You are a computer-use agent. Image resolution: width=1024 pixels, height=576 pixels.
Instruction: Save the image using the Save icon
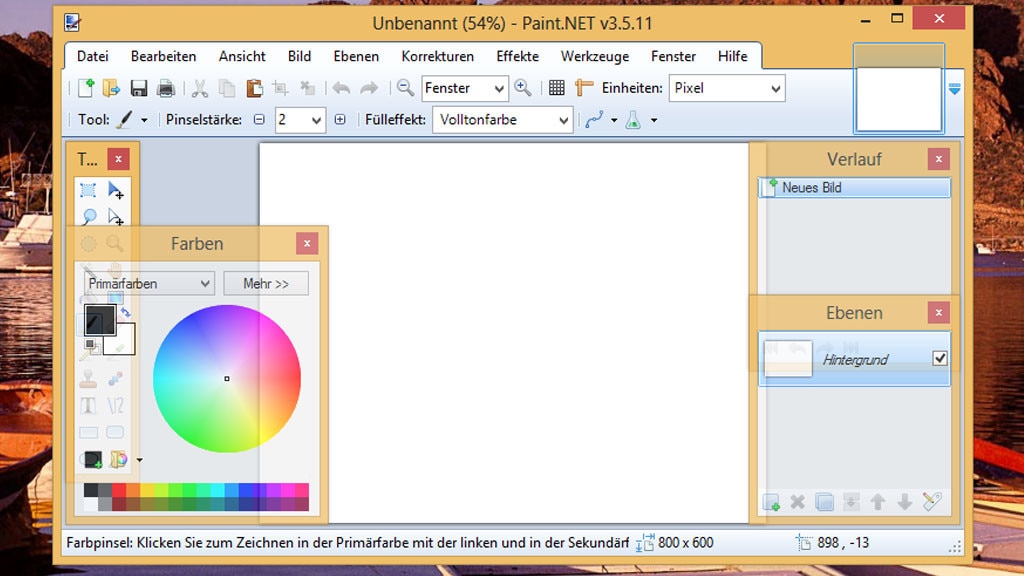click(139, 88)
